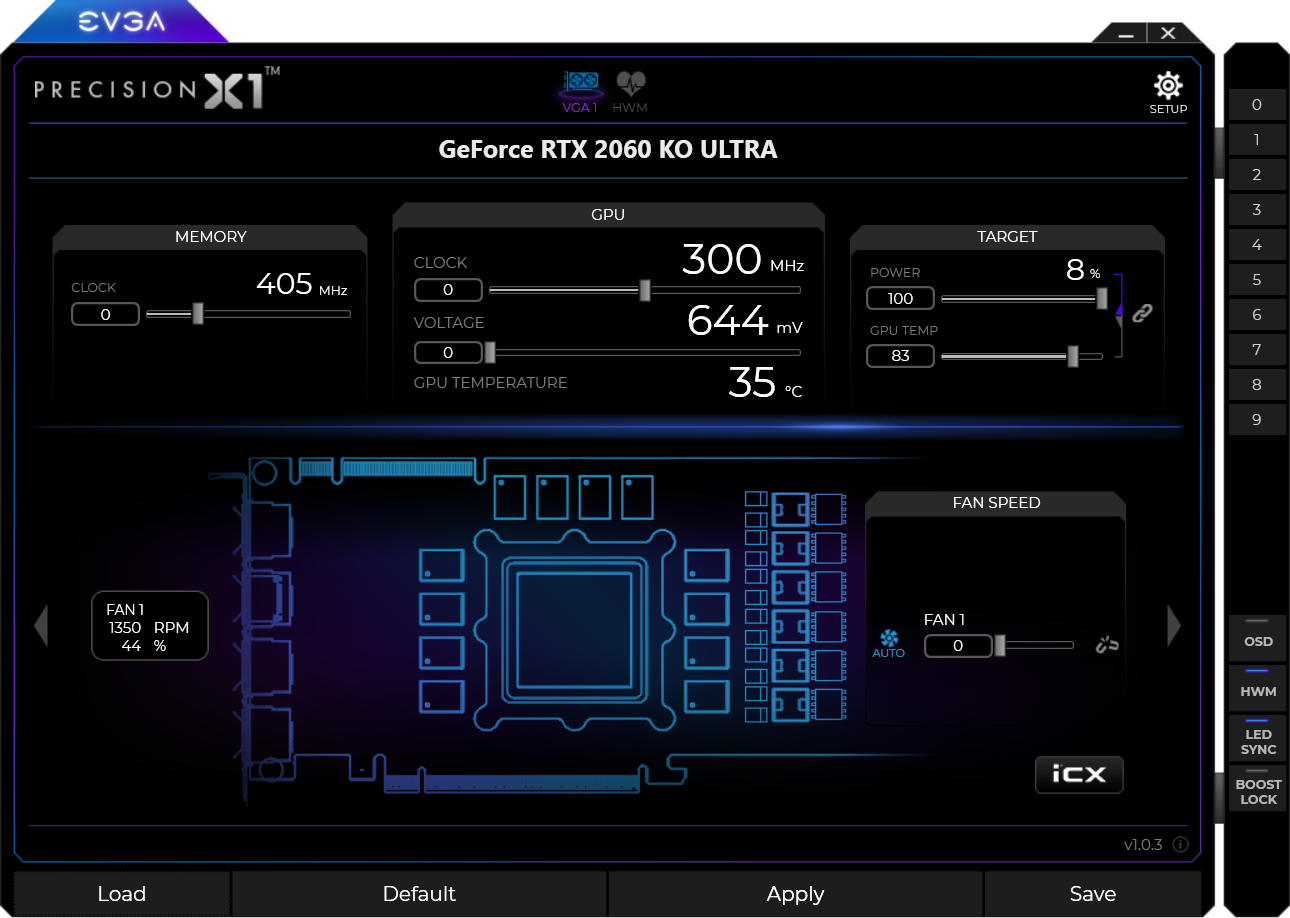Screen dimensions: 1290x918
Task: Close the Precision X1 window
Action: (1168, 33)
